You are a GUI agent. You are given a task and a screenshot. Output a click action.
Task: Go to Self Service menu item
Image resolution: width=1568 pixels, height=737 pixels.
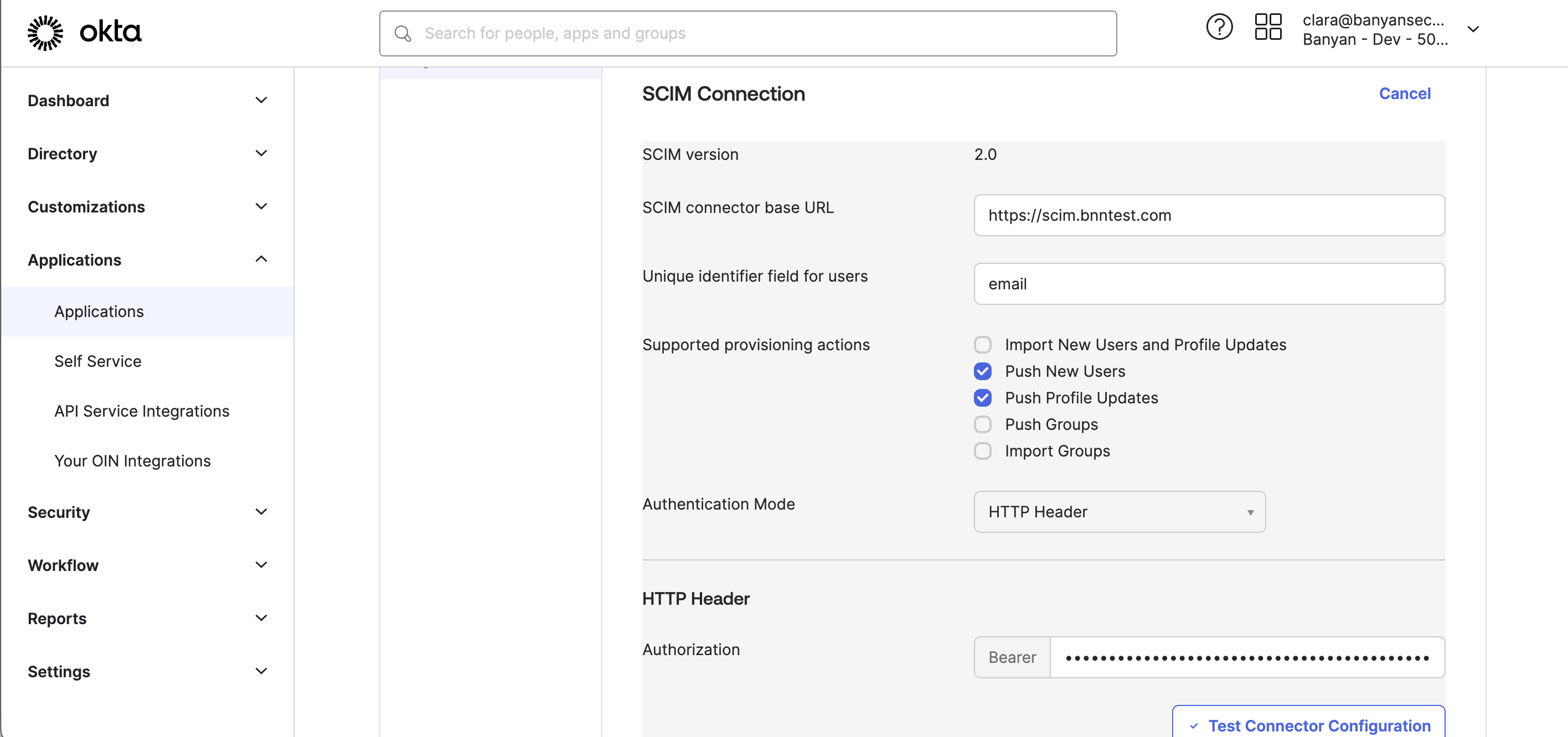pos(98,361)
